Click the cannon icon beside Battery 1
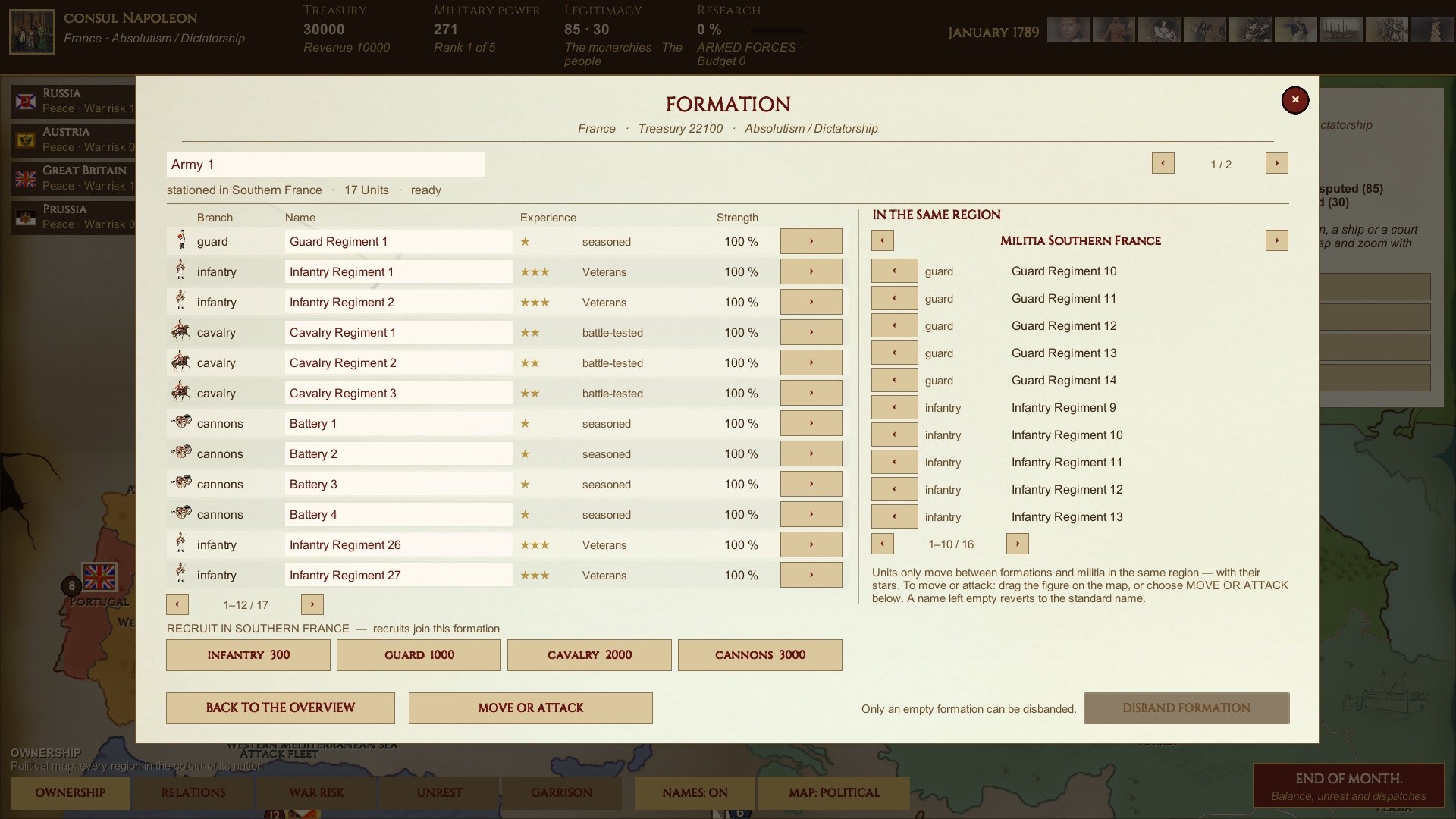This screenshot has height=819, width=1456. 182,422
